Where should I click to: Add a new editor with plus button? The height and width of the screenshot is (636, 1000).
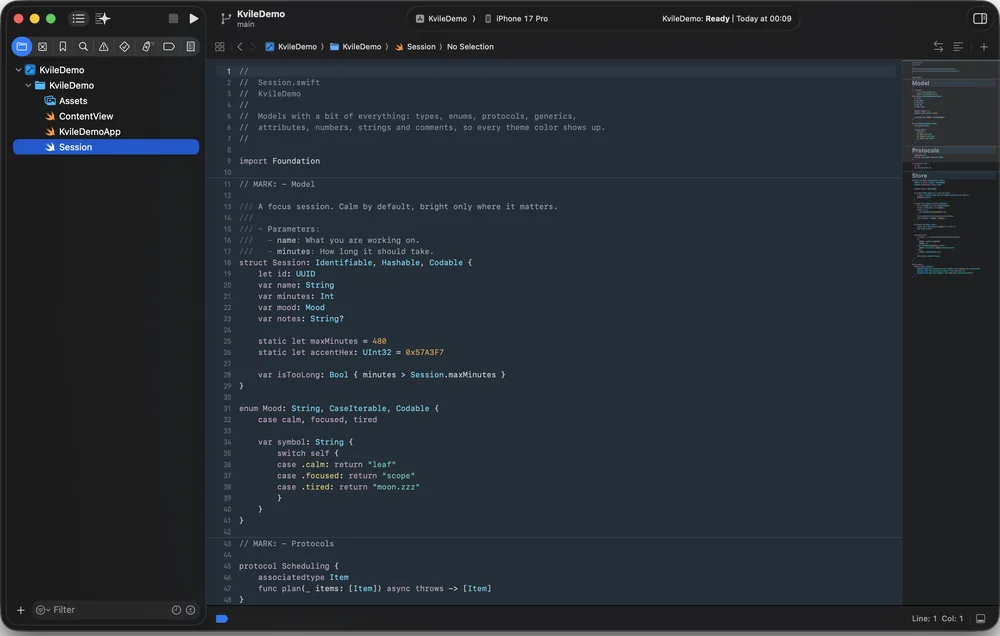click(983, 47)
